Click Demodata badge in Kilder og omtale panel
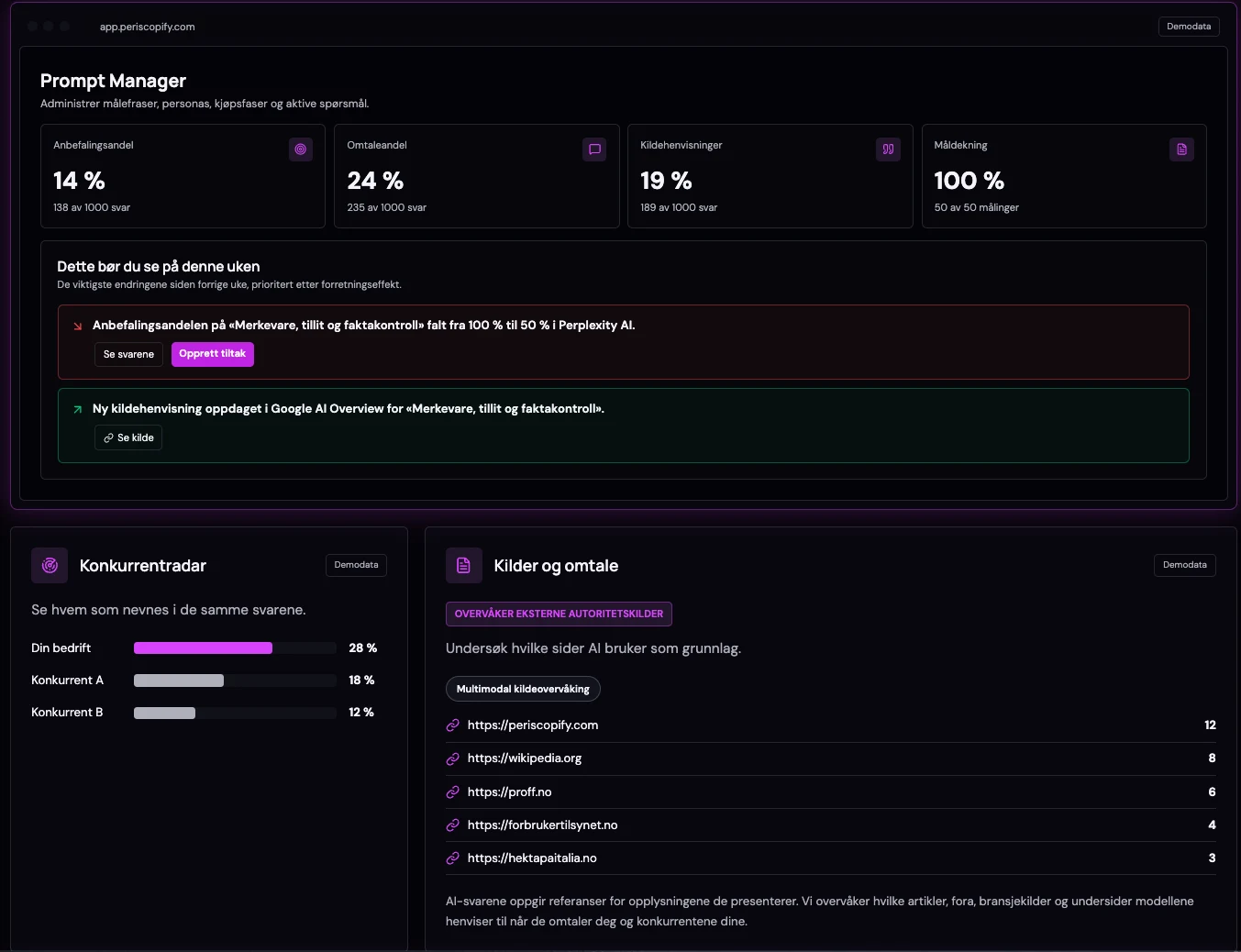The image size is (1241, 952). click(1185, 565)
